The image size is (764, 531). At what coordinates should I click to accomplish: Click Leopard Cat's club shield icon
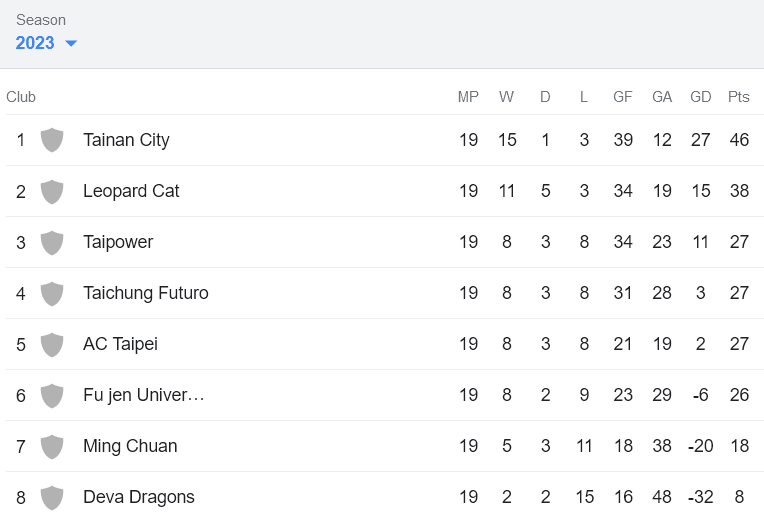(x=52, y=191)
